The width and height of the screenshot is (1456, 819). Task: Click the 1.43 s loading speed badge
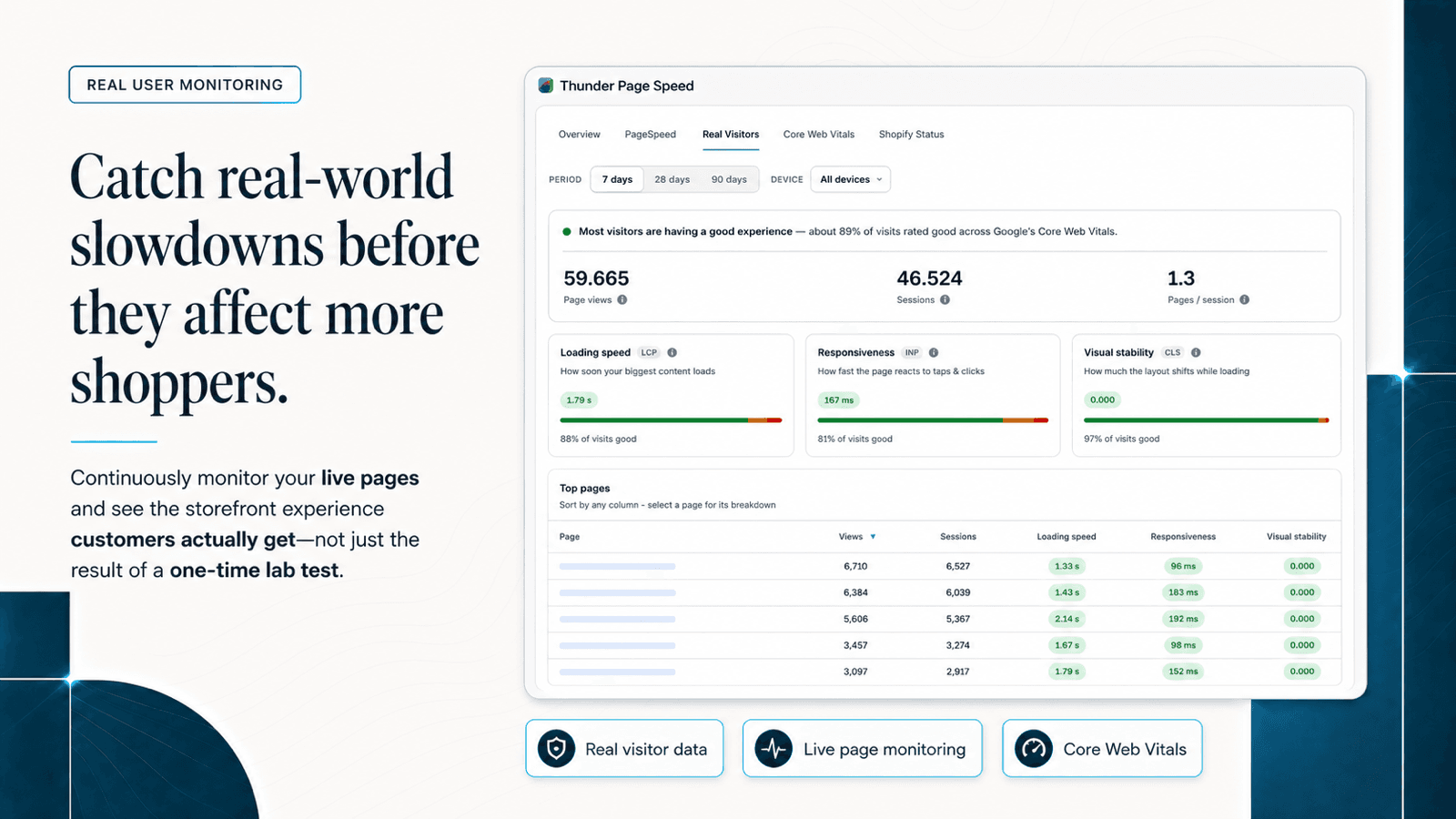click(1067, 592)
